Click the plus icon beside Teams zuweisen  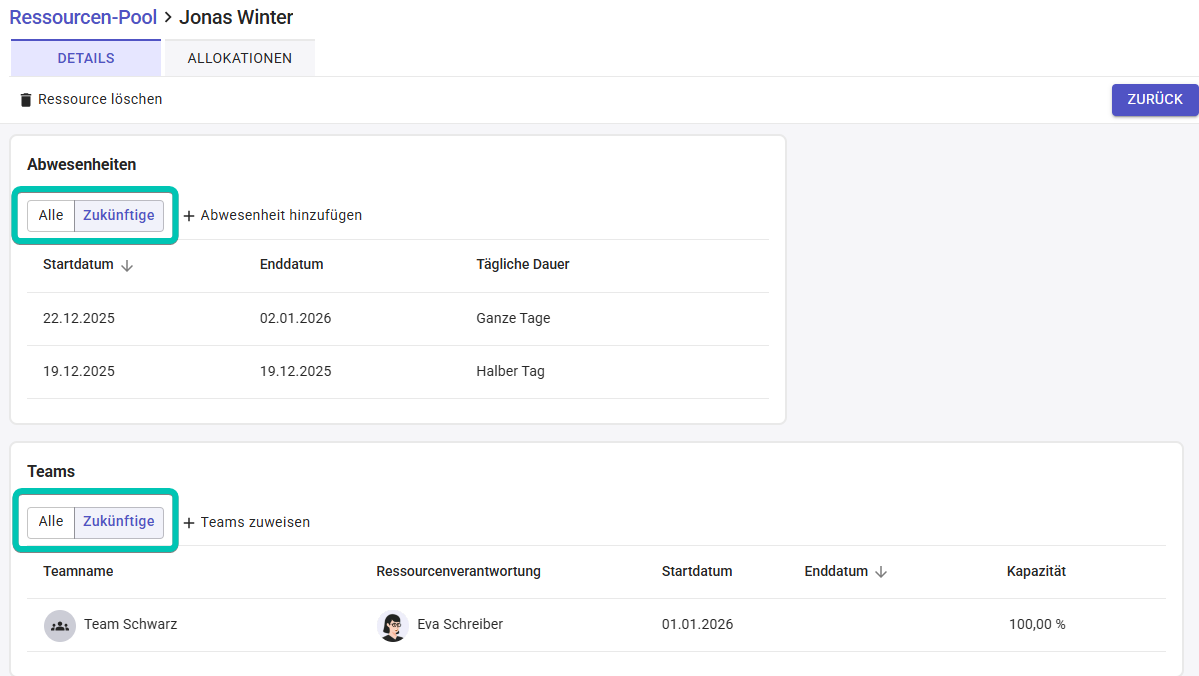(189, 523)
